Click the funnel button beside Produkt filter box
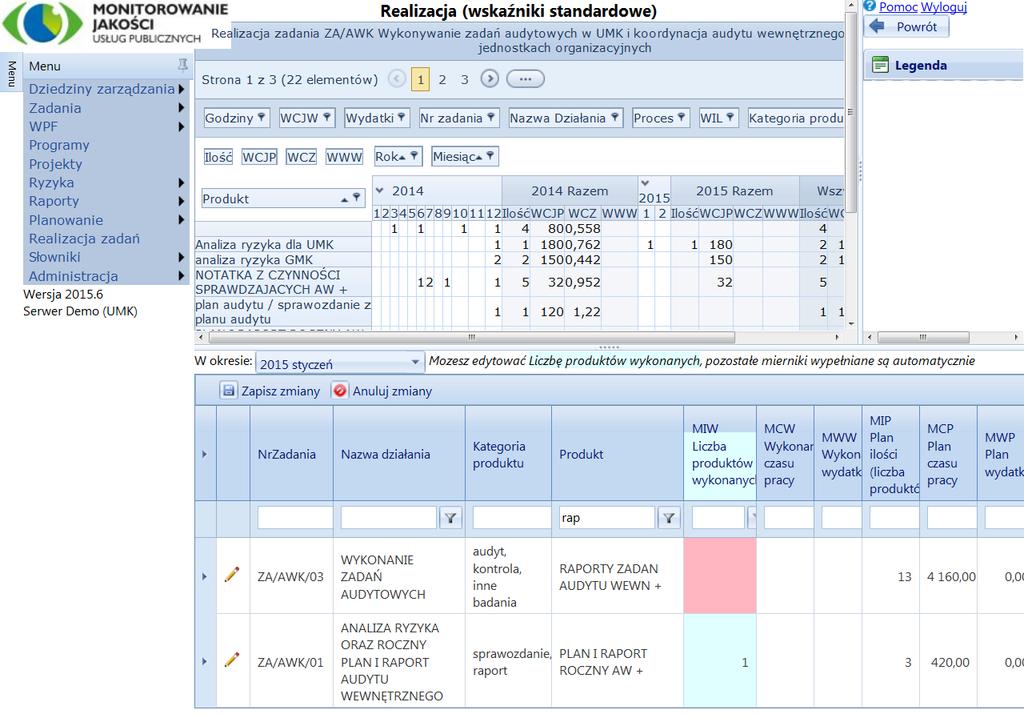Screen dimensions: 1024x718 point(668,518)
